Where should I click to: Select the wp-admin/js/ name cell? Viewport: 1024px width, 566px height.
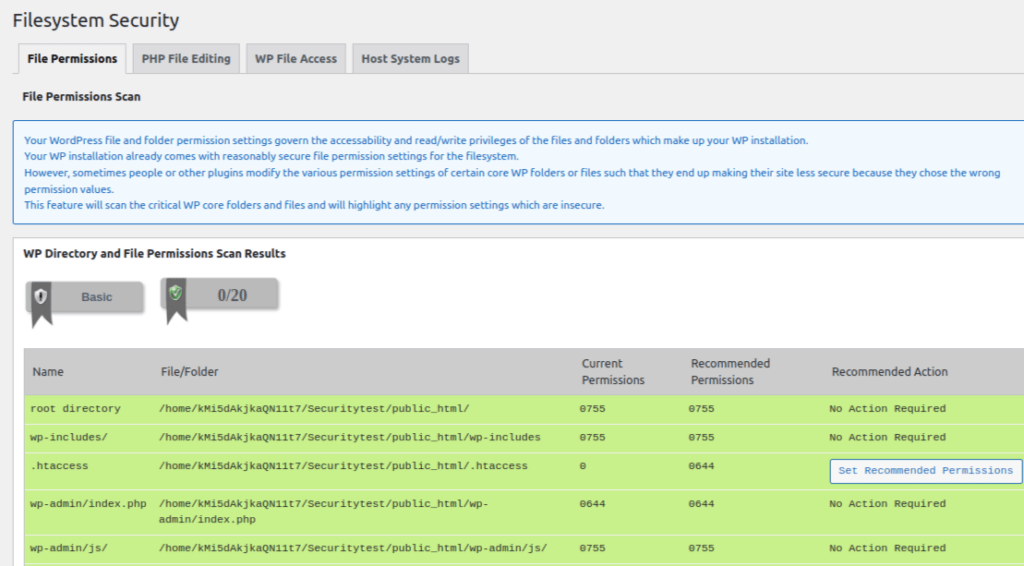pyautogui.click(x=69, y=548)
